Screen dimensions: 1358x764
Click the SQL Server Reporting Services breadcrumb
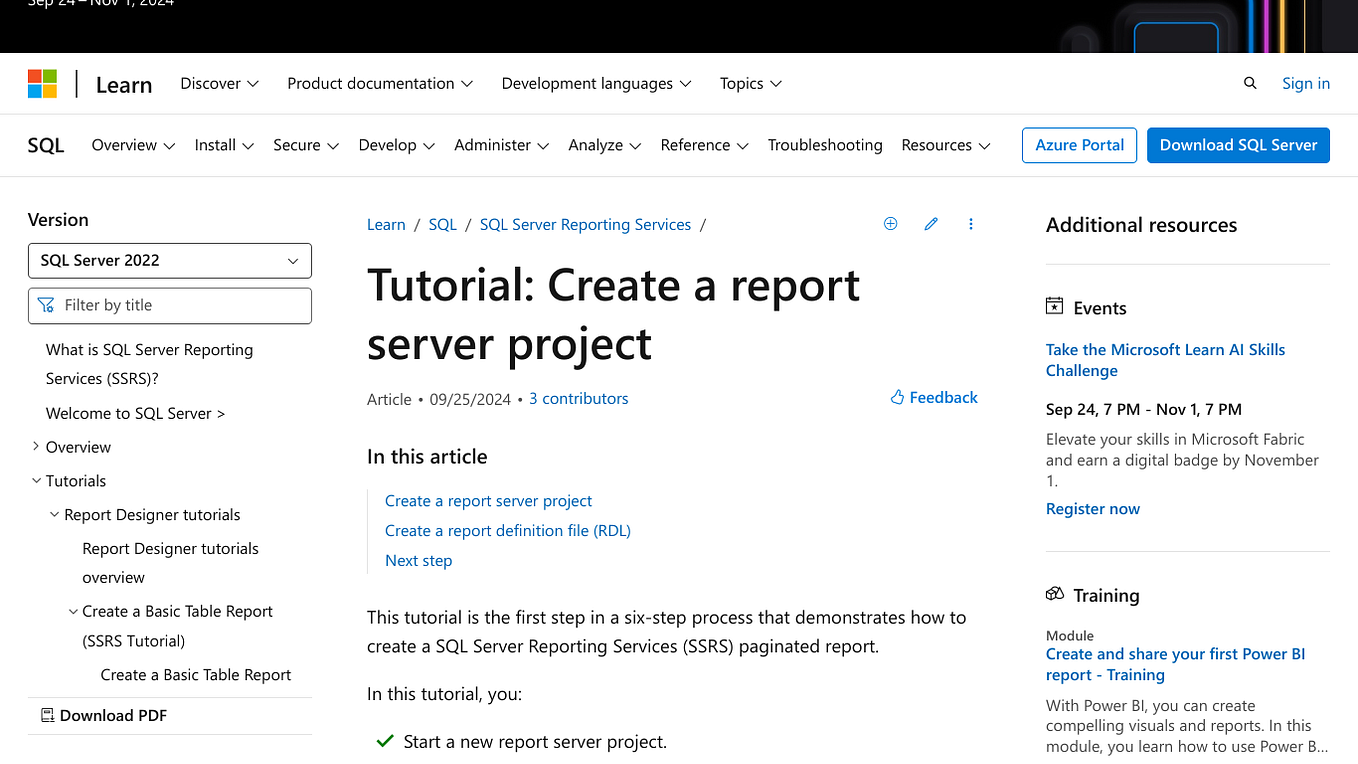[585, 224]
